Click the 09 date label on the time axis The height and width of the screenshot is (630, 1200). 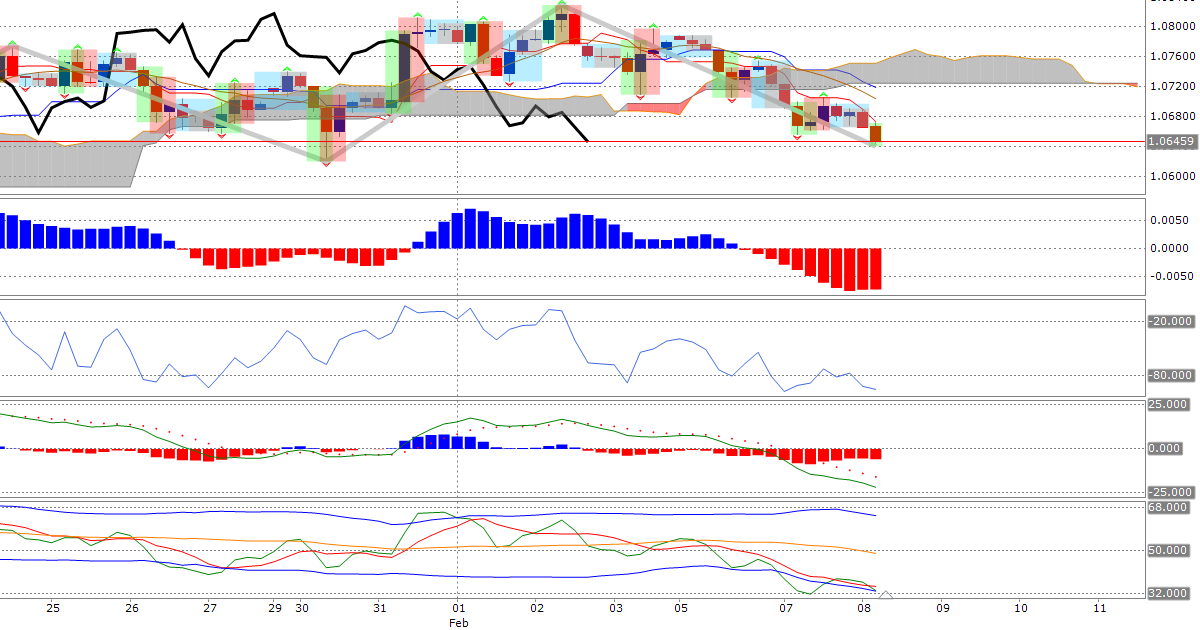(941, 607)
